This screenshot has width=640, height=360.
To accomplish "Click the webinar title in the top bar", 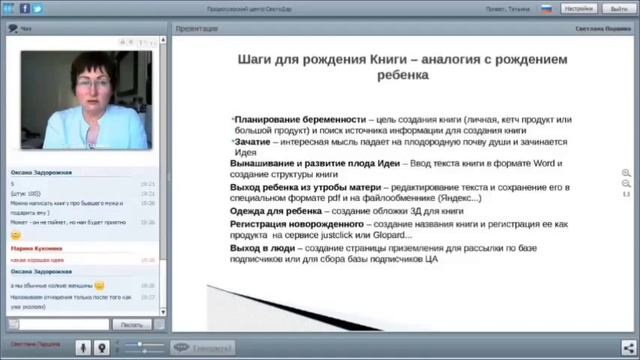I will (x=249, y=9).
